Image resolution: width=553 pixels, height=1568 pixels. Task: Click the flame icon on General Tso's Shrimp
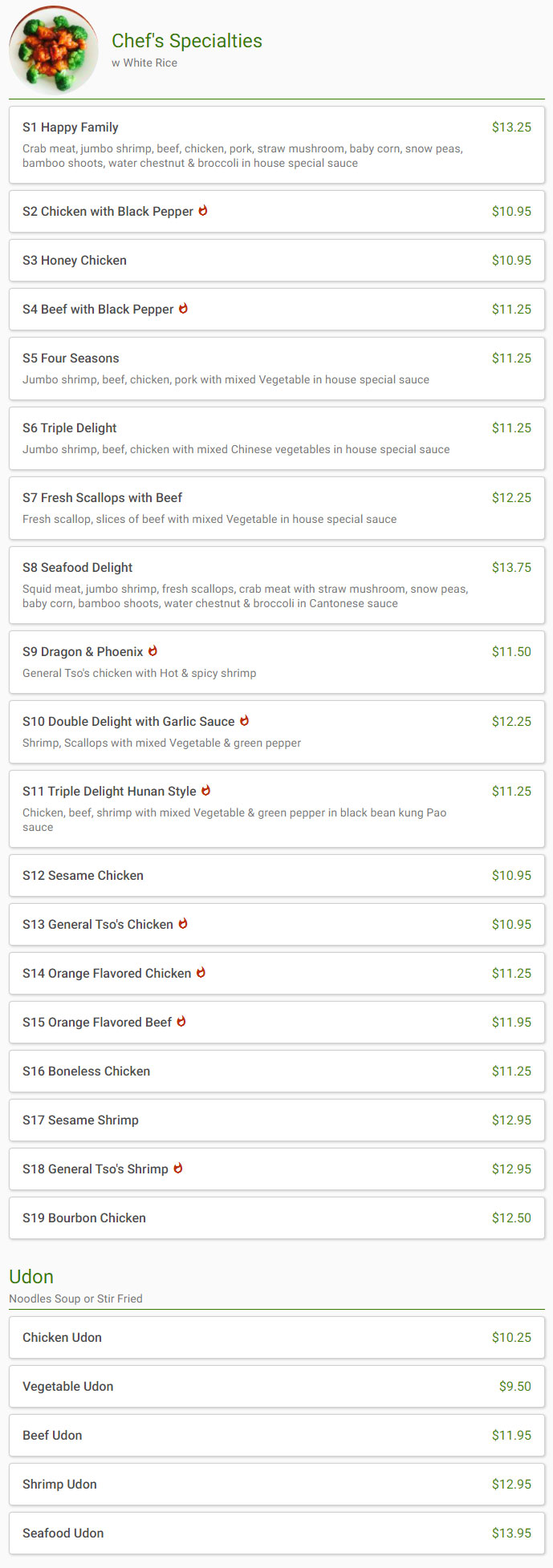click(x=178, y=1169)
